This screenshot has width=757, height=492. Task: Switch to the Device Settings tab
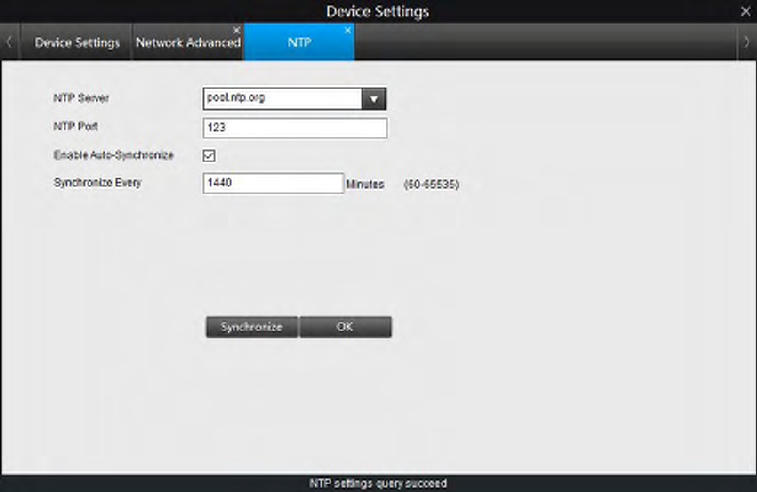click(x=76, y=42)
